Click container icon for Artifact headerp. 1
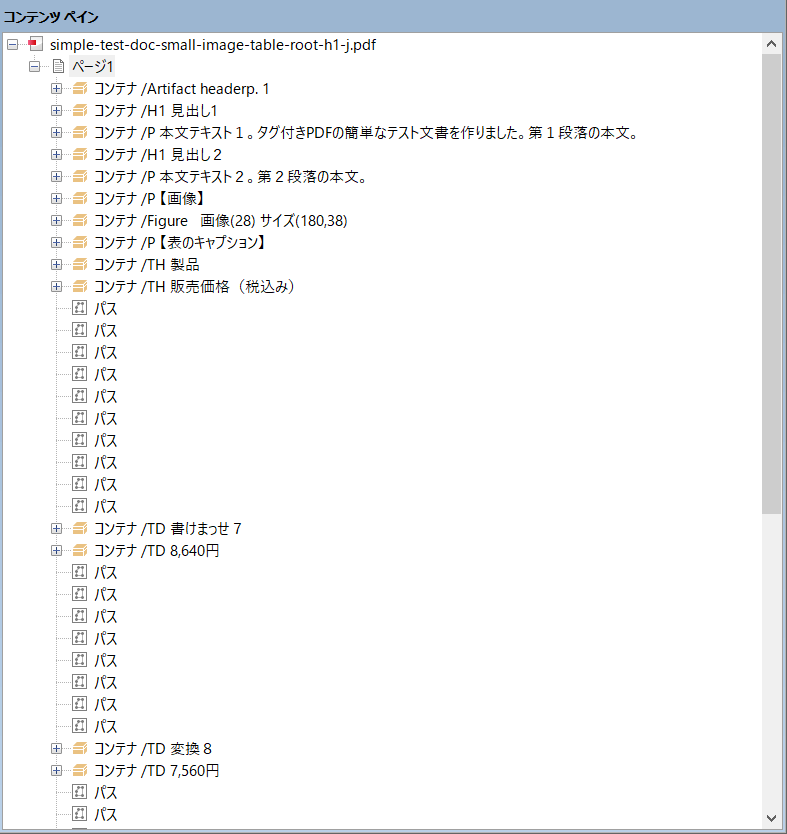 [x=80, y=89]
